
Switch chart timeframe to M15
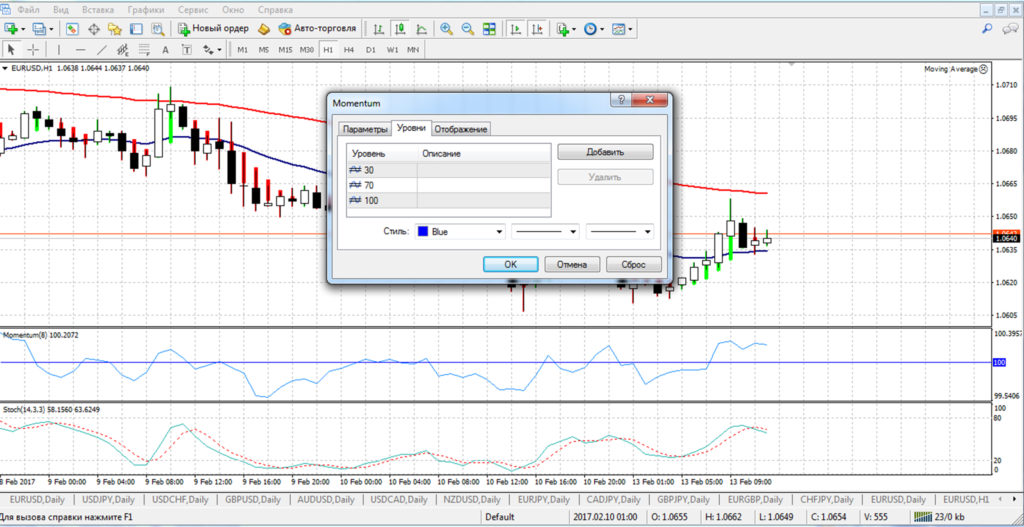[285, 49]
